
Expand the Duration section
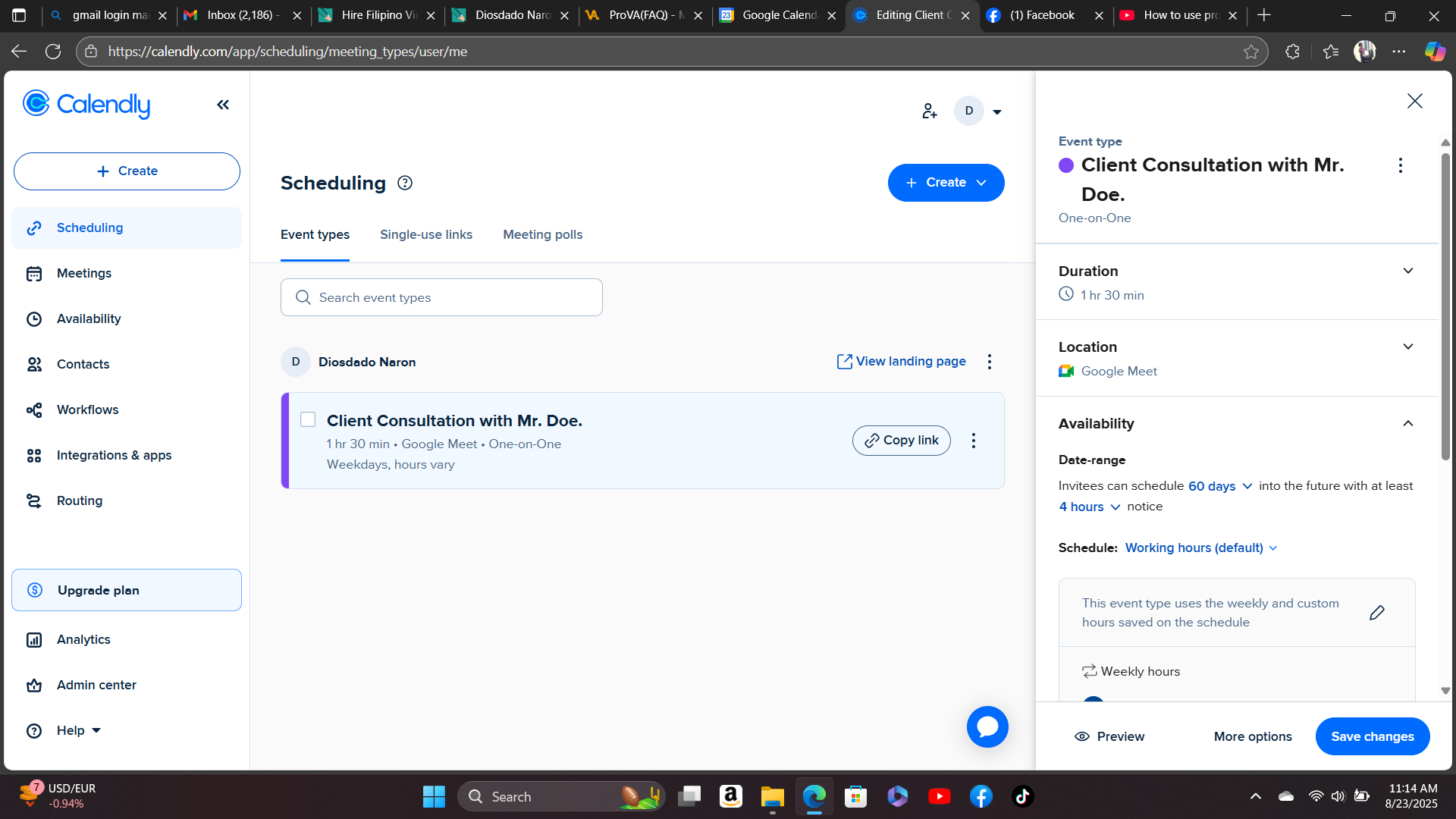point(1407,271)
